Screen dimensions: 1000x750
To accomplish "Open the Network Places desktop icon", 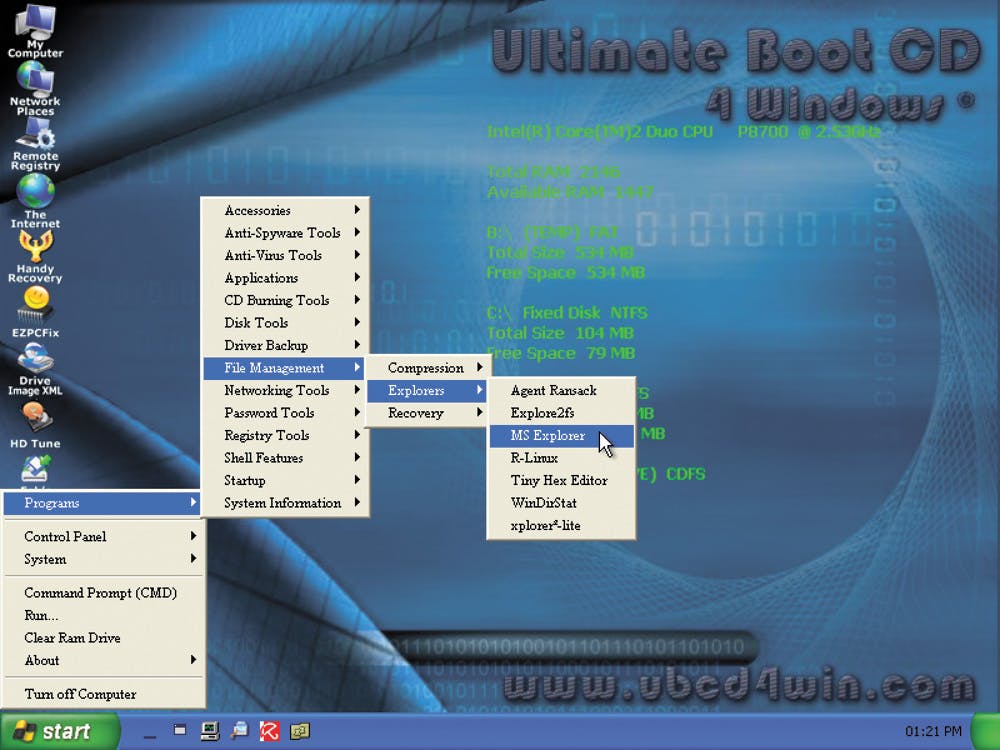I will tap(35, 89).
